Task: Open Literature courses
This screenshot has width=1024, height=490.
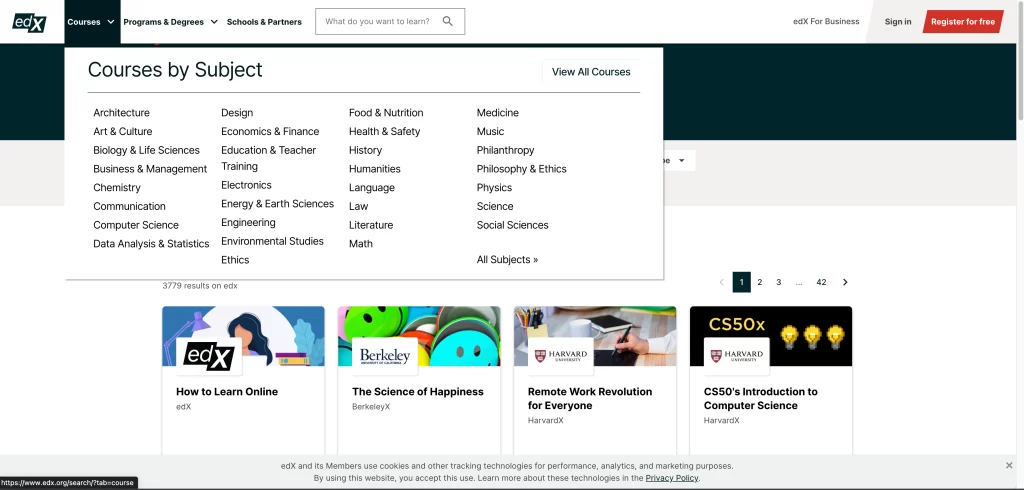Action: click(x=371, y=225)
